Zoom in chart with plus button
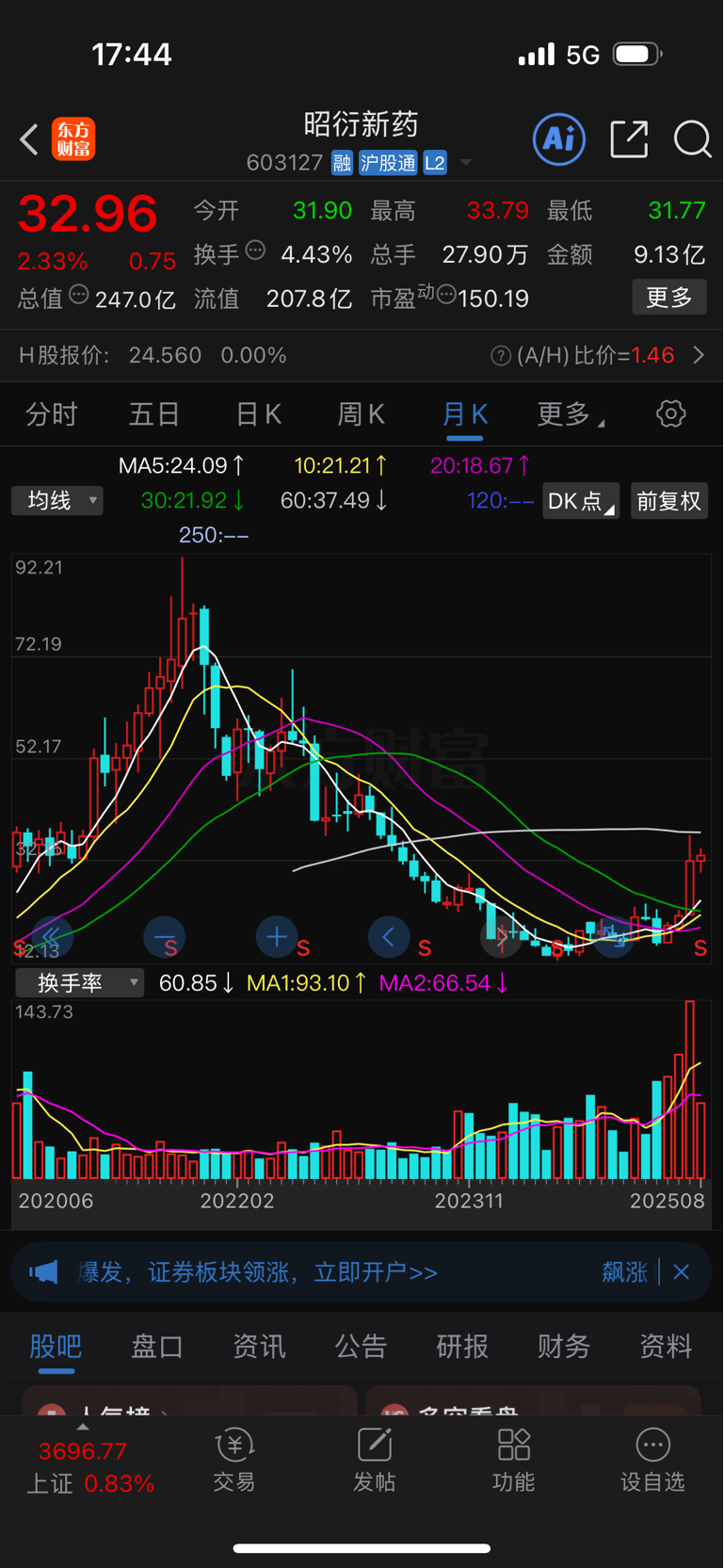This screenshot has height=1568, width=724. coord(277,937)
